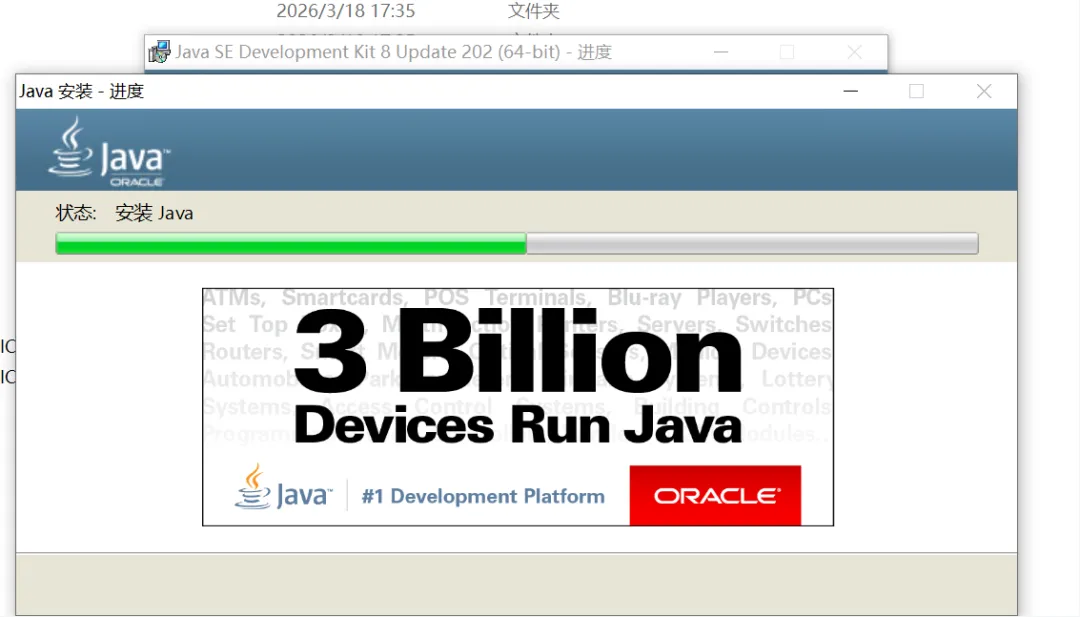Minimize the Java 安装 progress window
Viewport: 1080px width, 617px height.
point(851,91)
